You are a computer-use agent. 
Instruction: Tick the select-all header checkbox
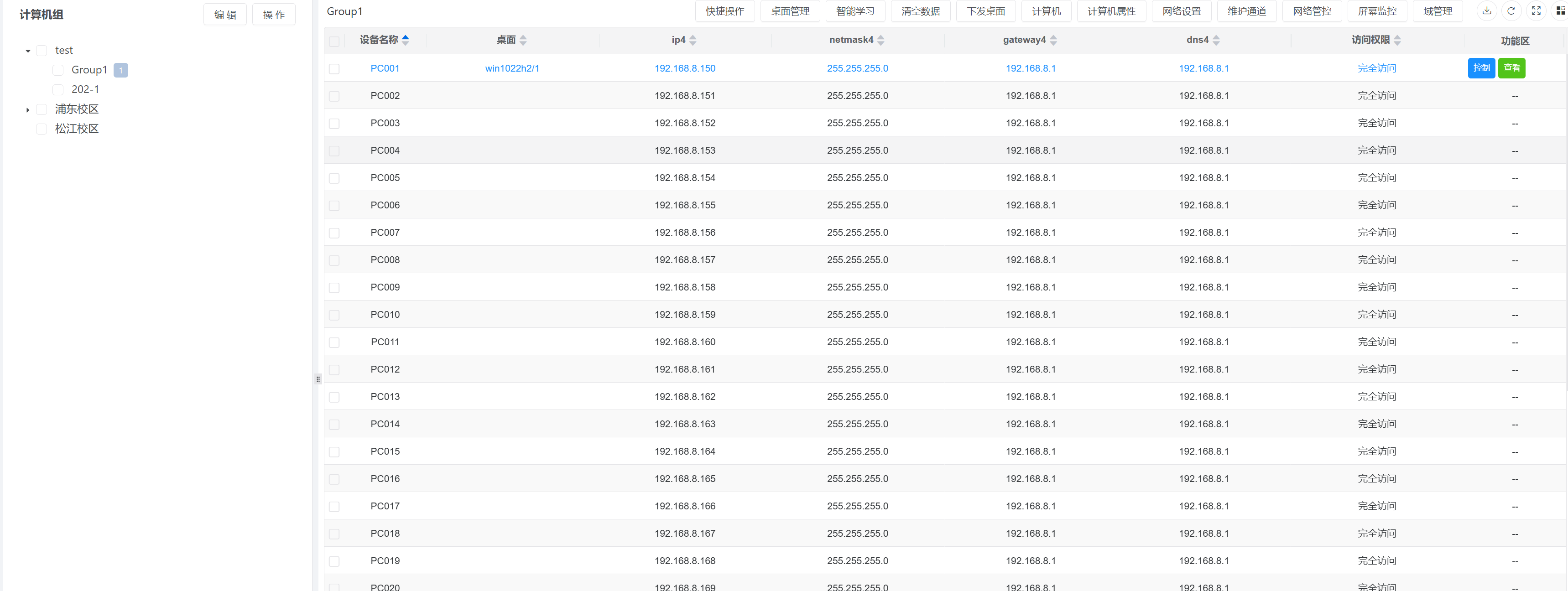[334, 41]
